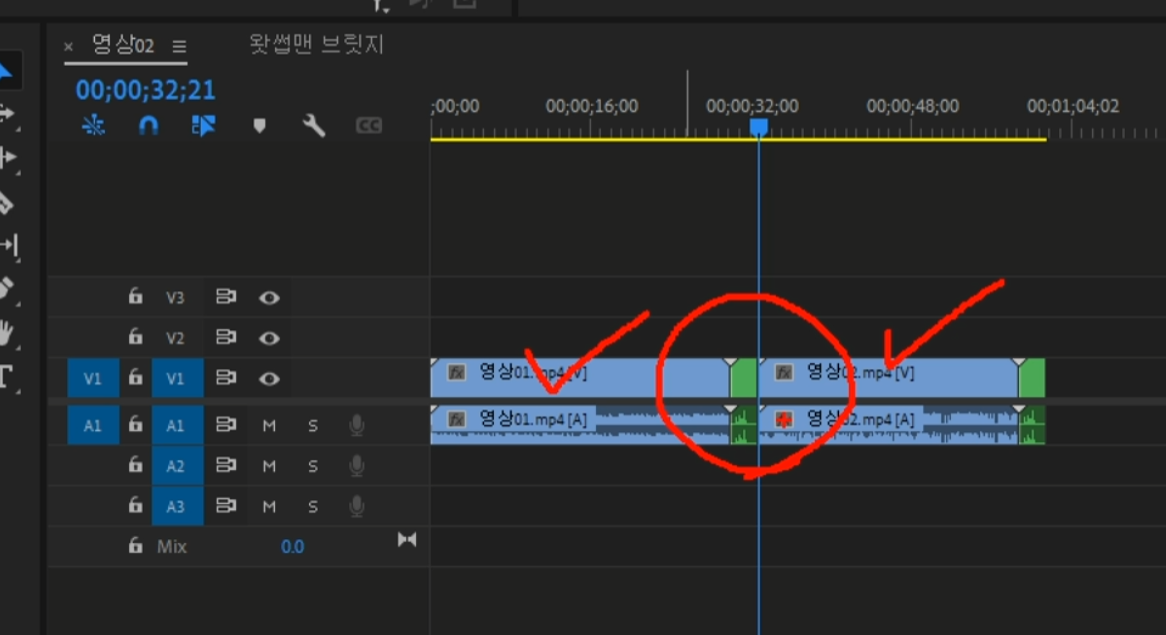Image resolution: width=1166 pixels, height=635 pixels.
Task: Toggle lock on the Mix track
Action: (x=135, y=546)
